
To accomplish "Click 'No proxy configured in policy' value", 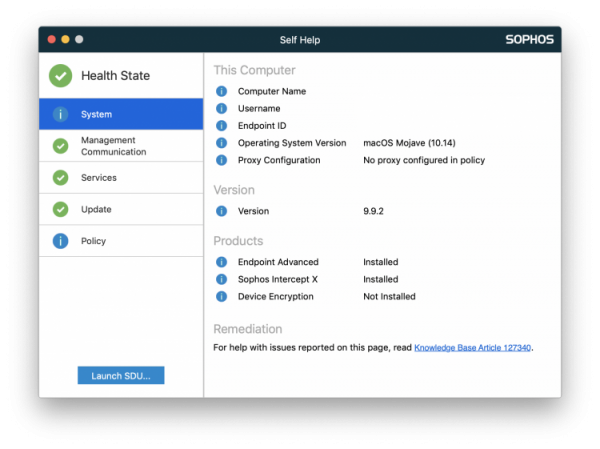I will click(424, 160).
